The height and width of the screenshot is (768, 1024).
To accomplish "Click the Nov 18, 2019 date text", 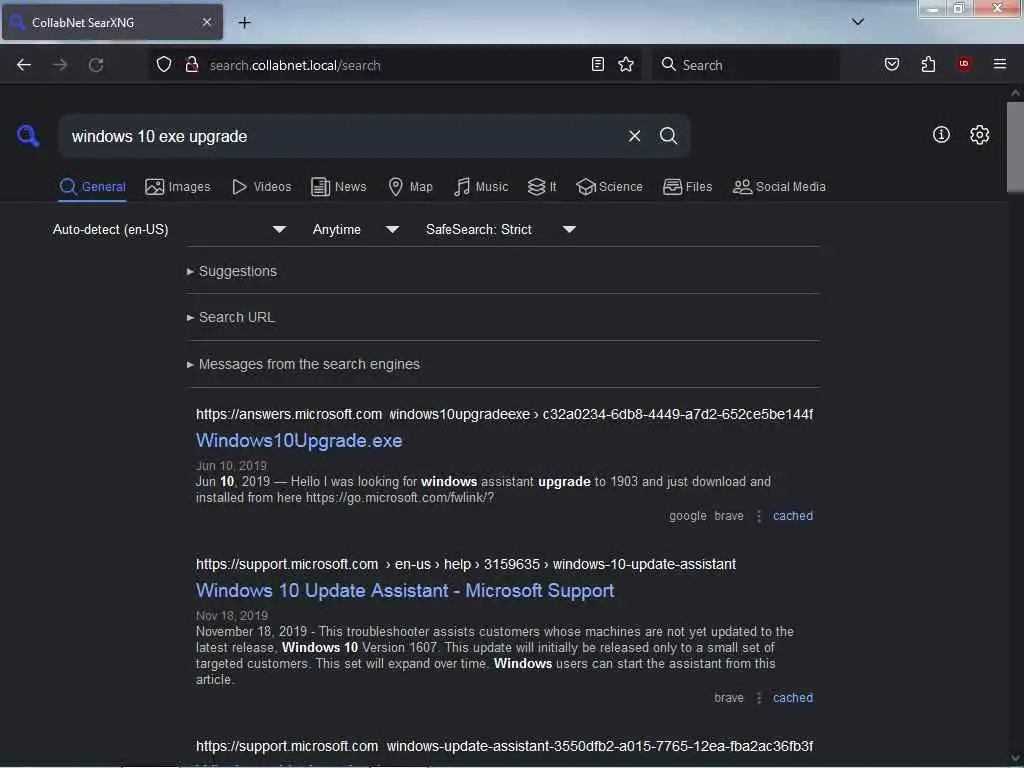I will point(232,616).
